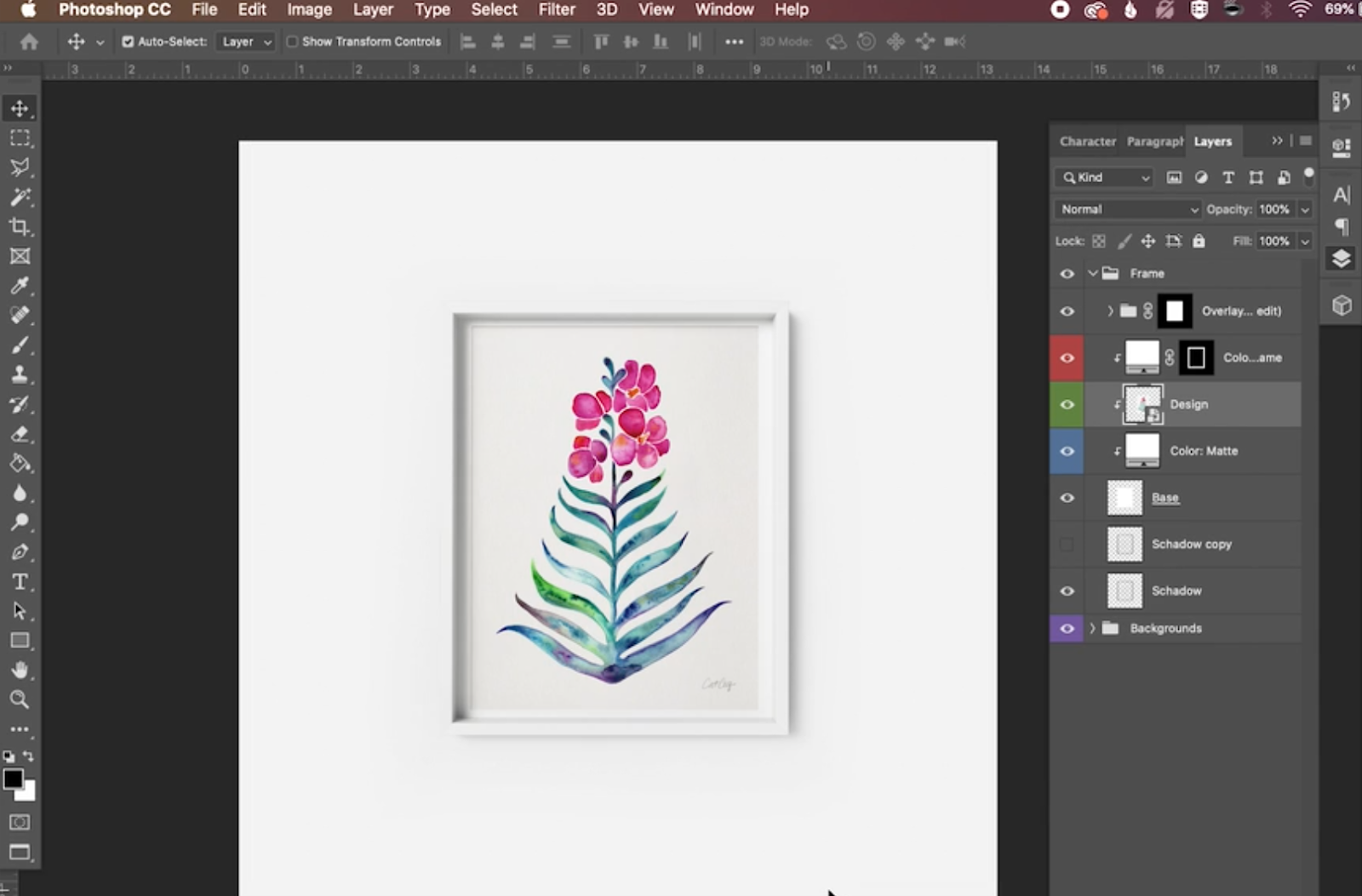Expand the Backgrounds group
This screenshot has width=1362, height=896.
(x=1092, y=628)
